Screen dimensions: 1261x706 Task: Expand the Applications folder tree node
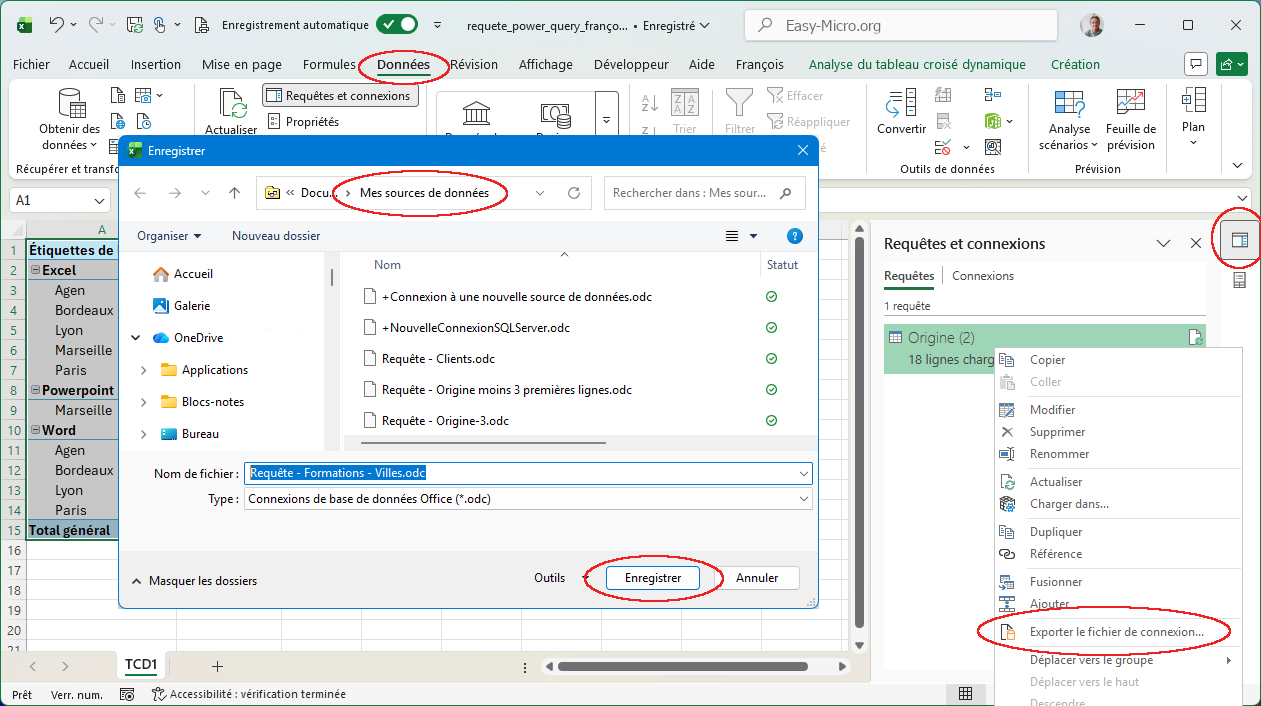(x=143, y=370)
